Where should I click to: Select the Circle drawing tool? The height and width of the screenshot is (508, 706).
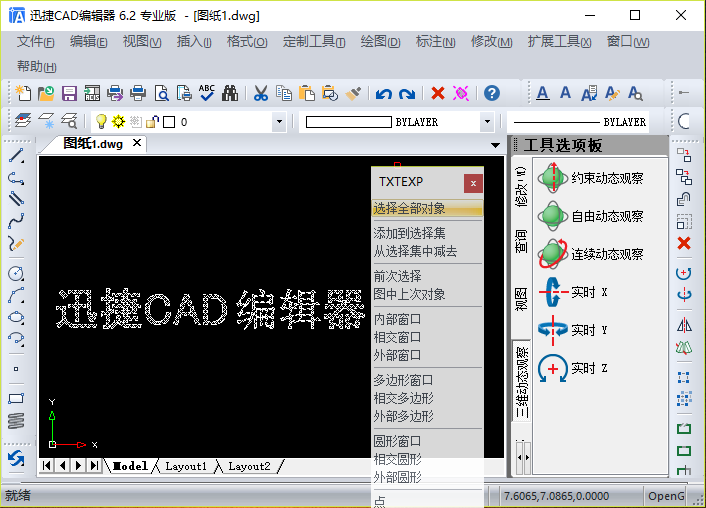click(16, 273)
